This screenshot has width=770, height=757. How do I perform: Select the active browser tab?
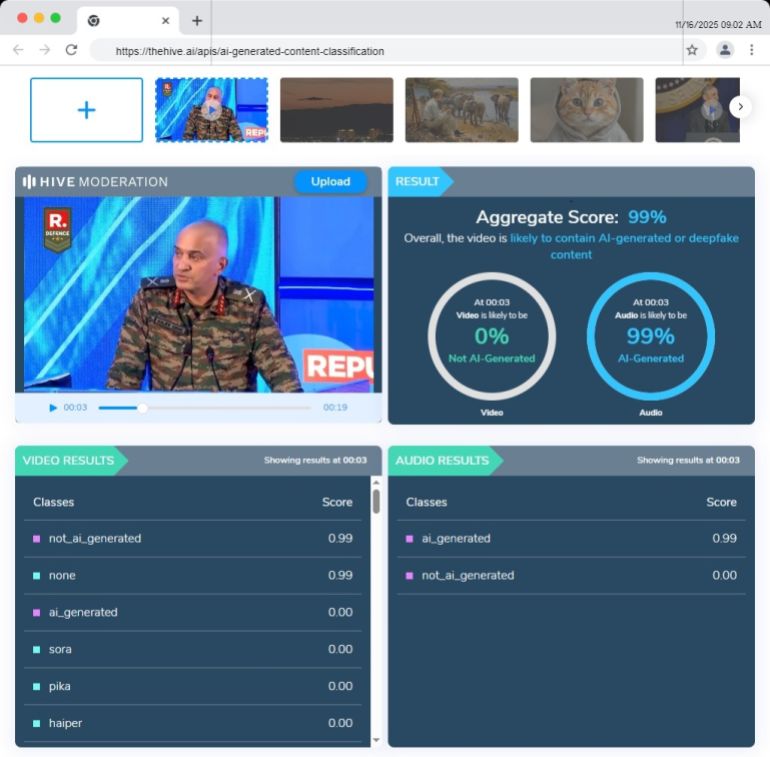pos(128,21)
